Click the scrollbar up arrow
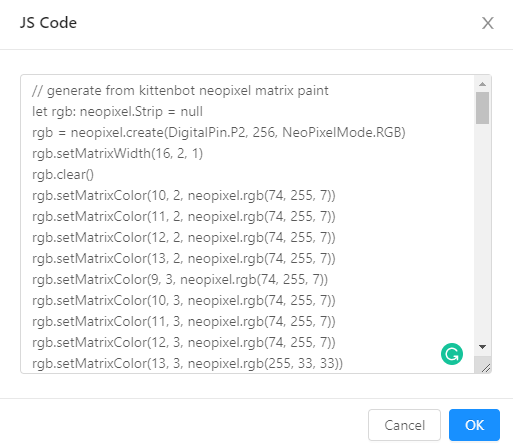Viewport: 513px width, 448px height. (482, 84)
